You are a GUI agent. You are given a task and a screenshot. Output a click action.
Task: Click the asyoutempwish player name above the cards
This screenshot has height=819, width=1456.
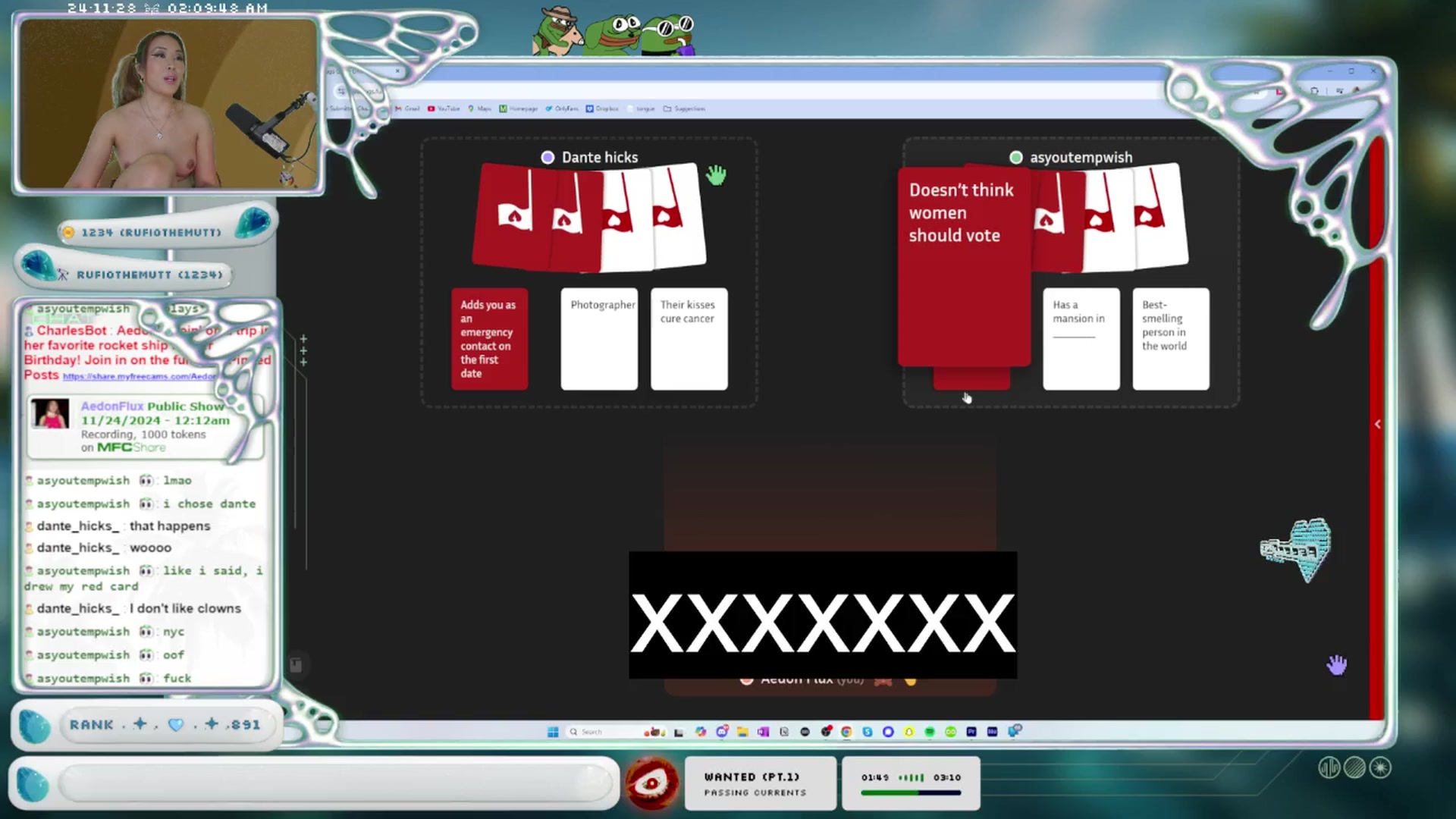click(x=1081, y=157)
